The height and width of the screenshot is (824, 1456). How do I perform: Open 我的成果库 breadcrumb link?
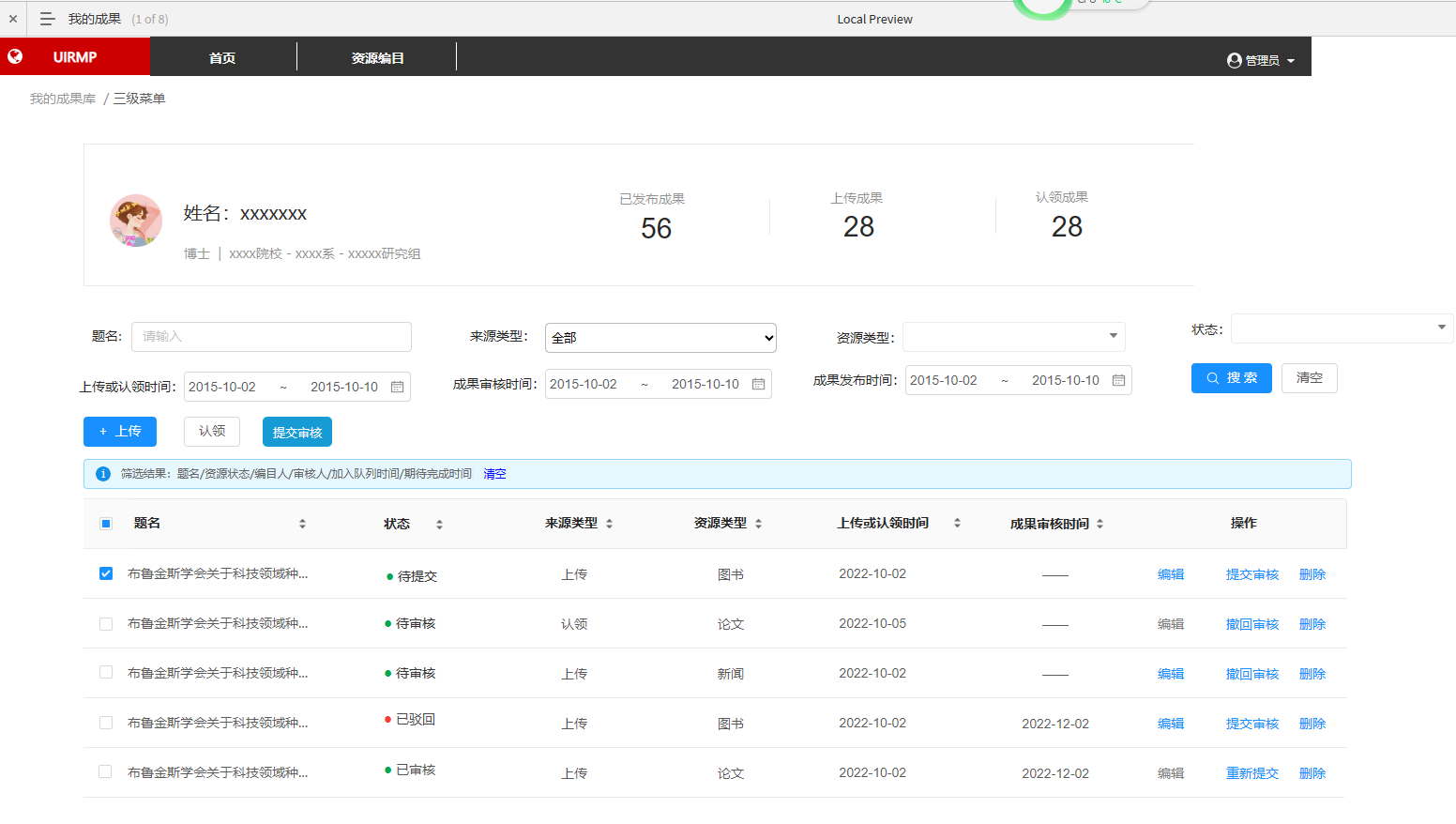(63, 99)
